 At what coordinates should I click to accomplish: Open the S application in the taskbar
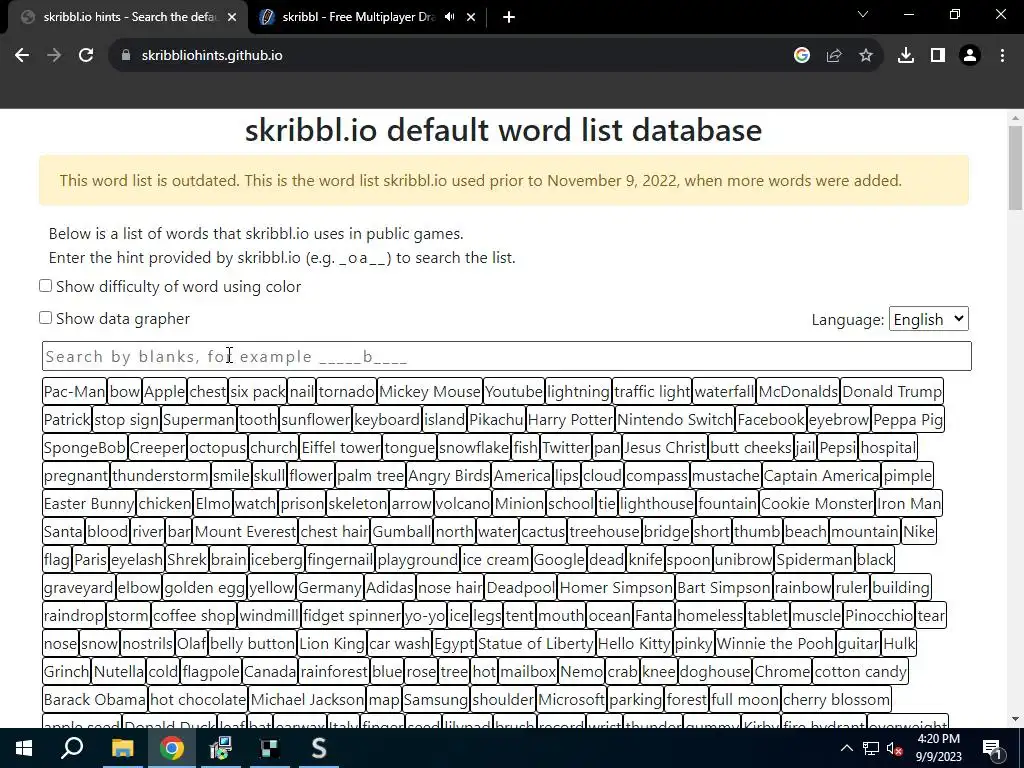(x=319, y=748)
